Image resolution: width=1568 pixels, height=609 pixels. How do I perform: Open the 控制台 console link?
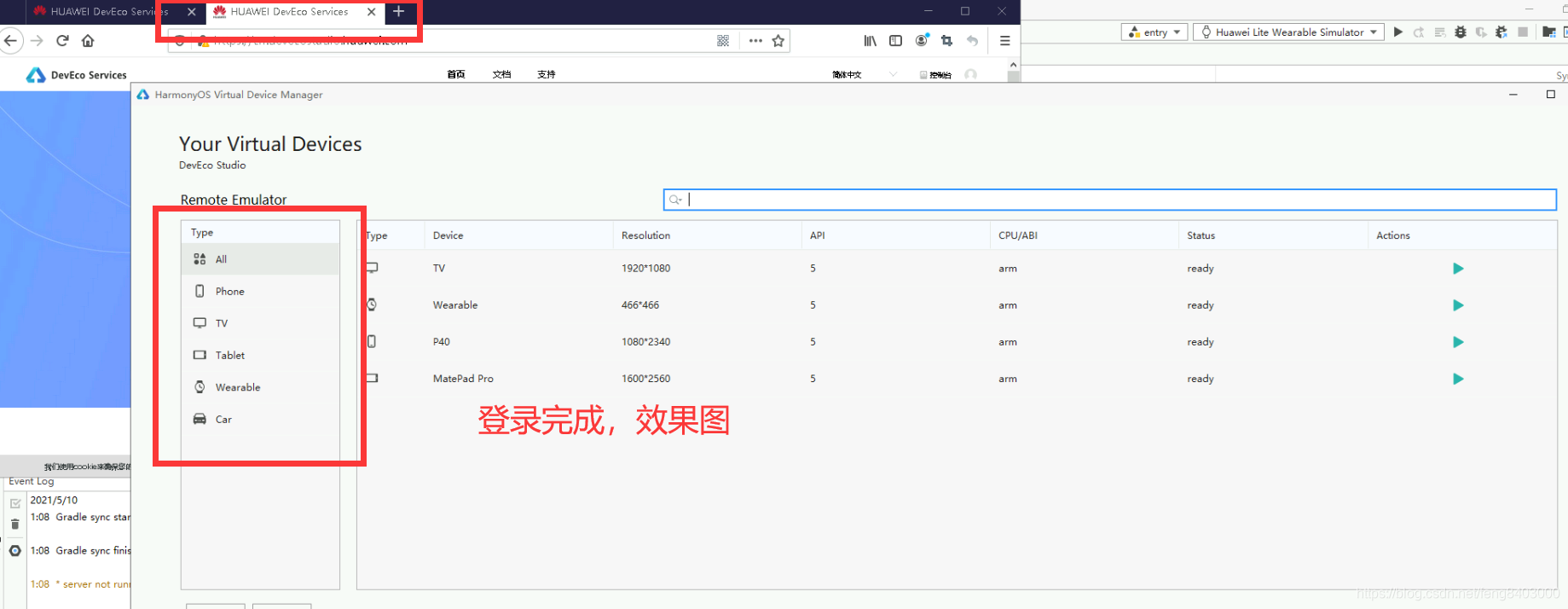pos(936,75)
